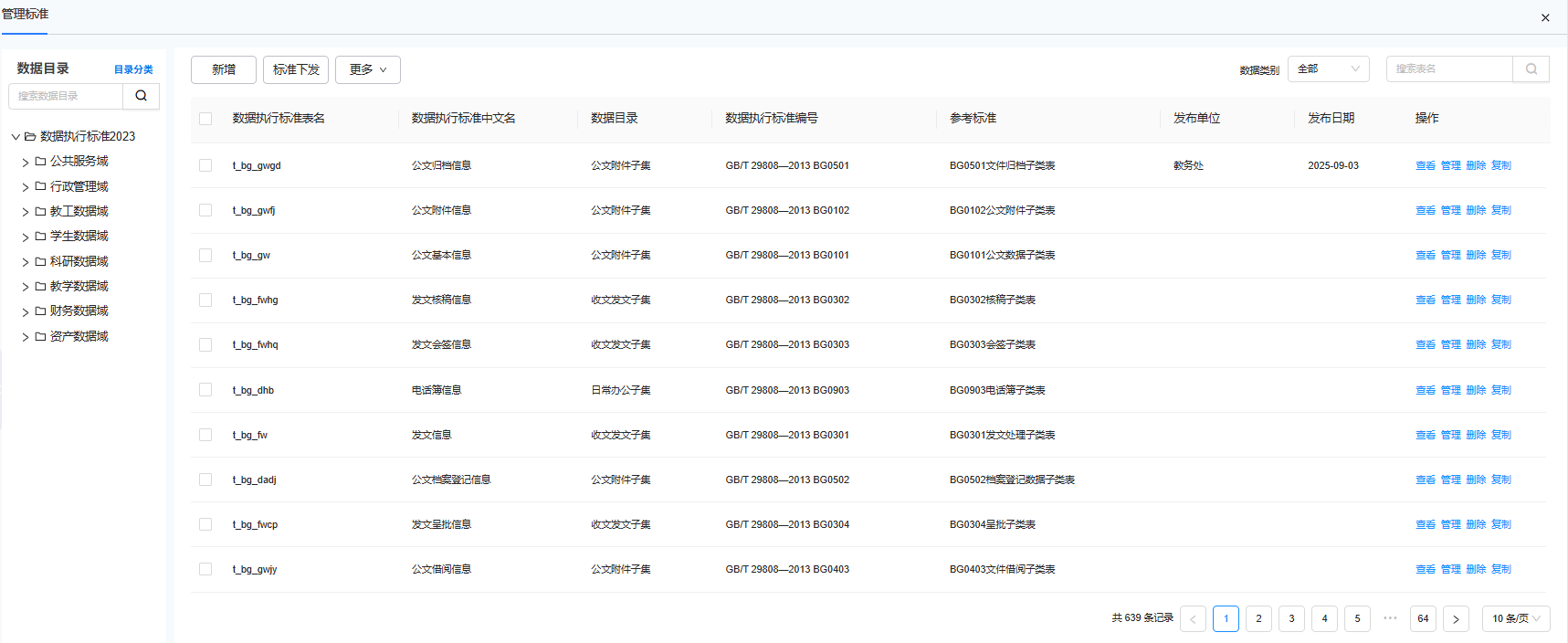The height and width of the screenshot is (643, 1568).
Task: Click the 搜索表名 search input field
Action: 1448,69
